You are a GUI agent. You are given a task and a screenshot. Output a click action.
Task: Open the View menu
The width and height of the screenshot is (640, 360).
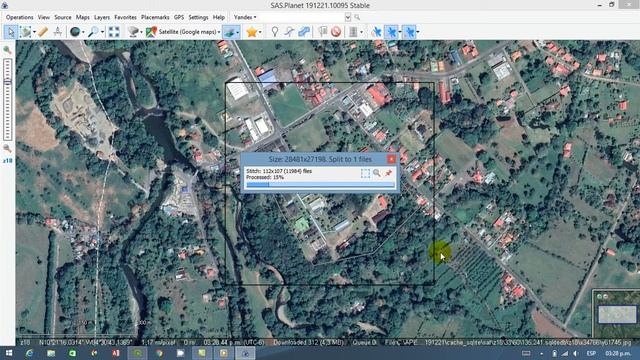point(44,17)
